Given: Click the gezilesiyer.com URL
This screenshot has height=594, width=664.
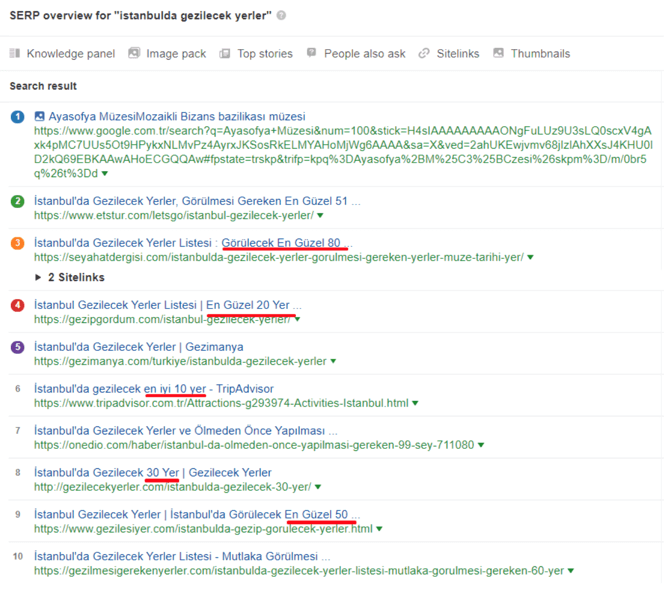Looking at the screenshot, I should coord(203,529).
